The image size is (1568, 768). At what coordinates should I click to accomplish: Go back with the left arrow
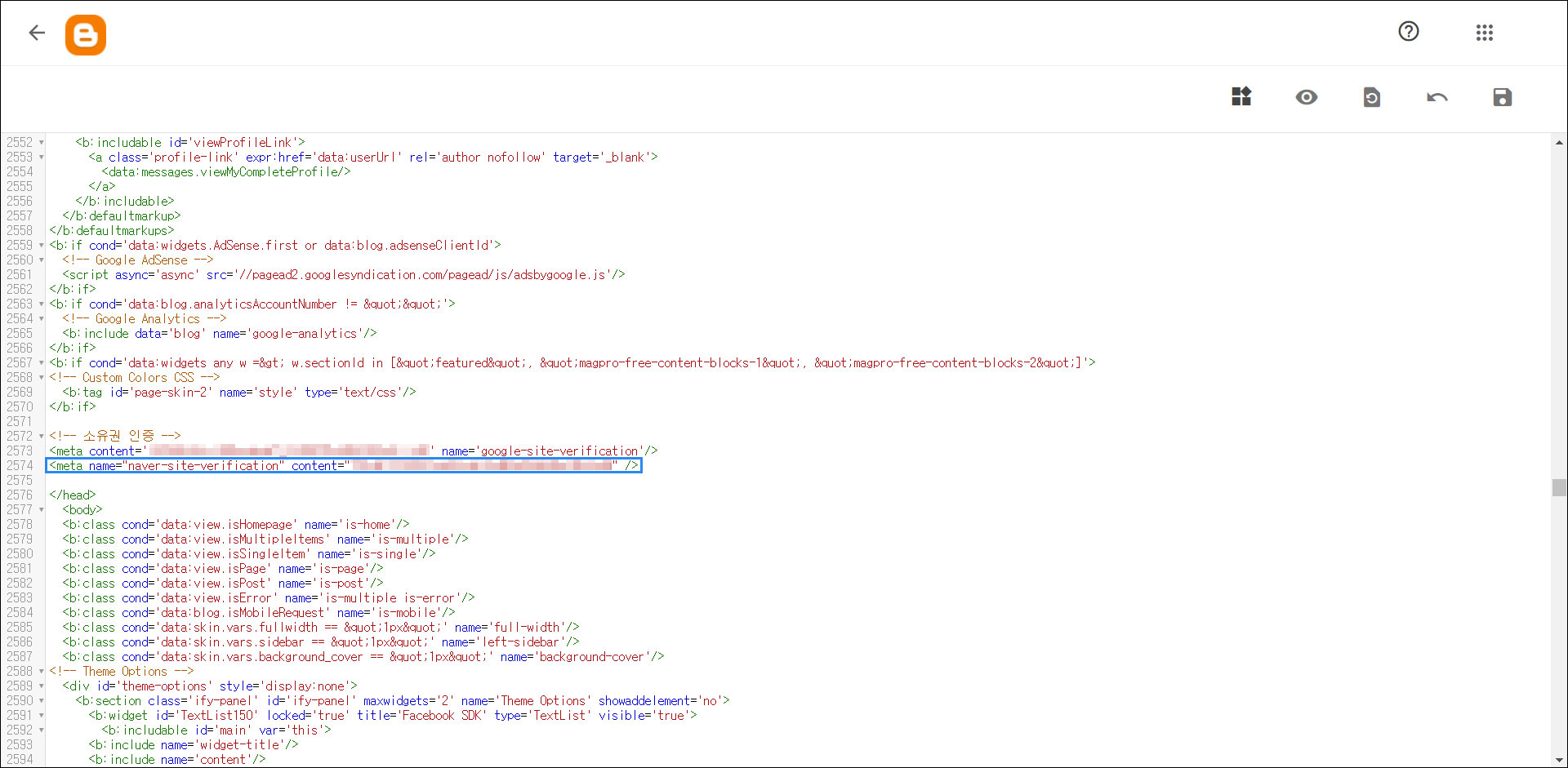tap(37, 33)
